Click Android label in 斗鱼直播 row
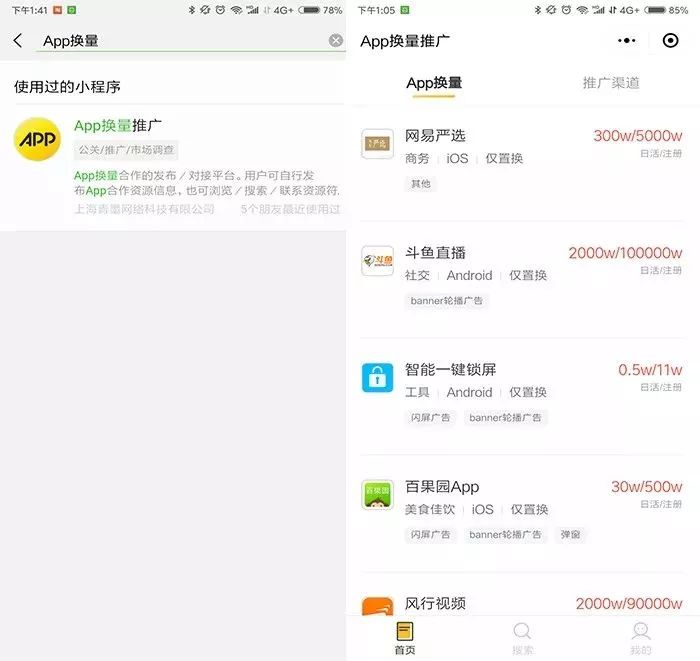This screenshot has width=700, height=661. tap(469, 275)
